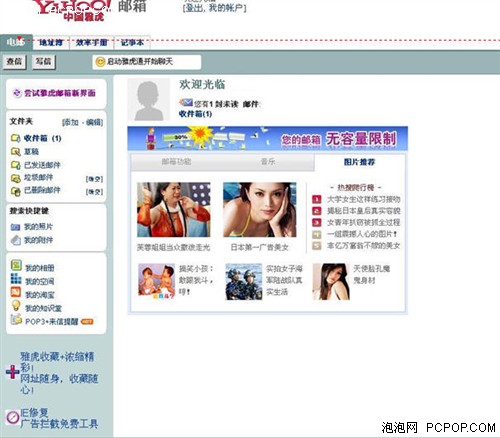Image resolution: width=500 pixels, height=438 pixels.
Task: Click the unlimited mailbox capacity banner
Action: 268,139
